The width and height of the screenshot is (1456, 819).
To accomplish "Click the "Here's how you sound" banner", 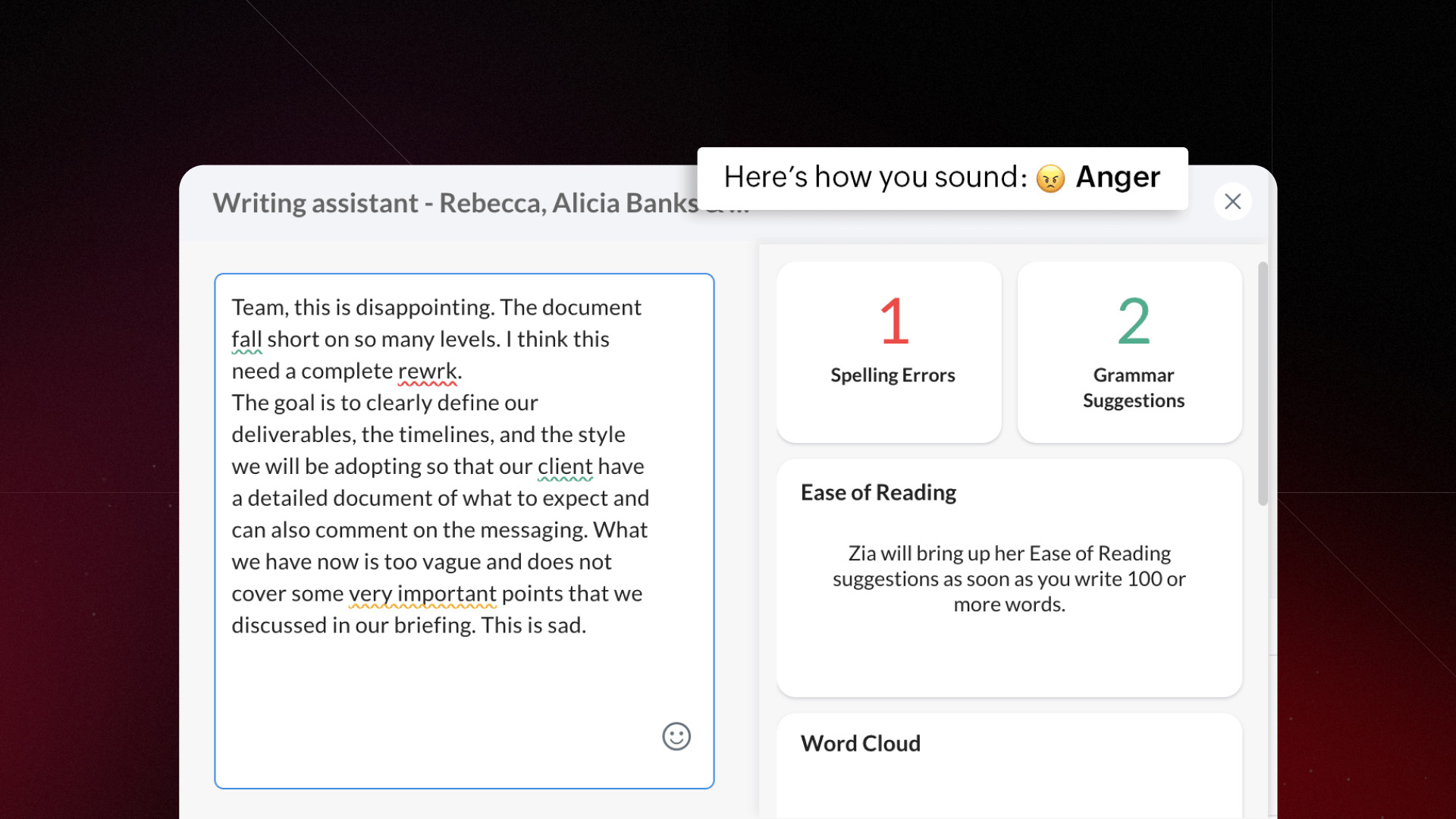I will (x=874, y=177).
